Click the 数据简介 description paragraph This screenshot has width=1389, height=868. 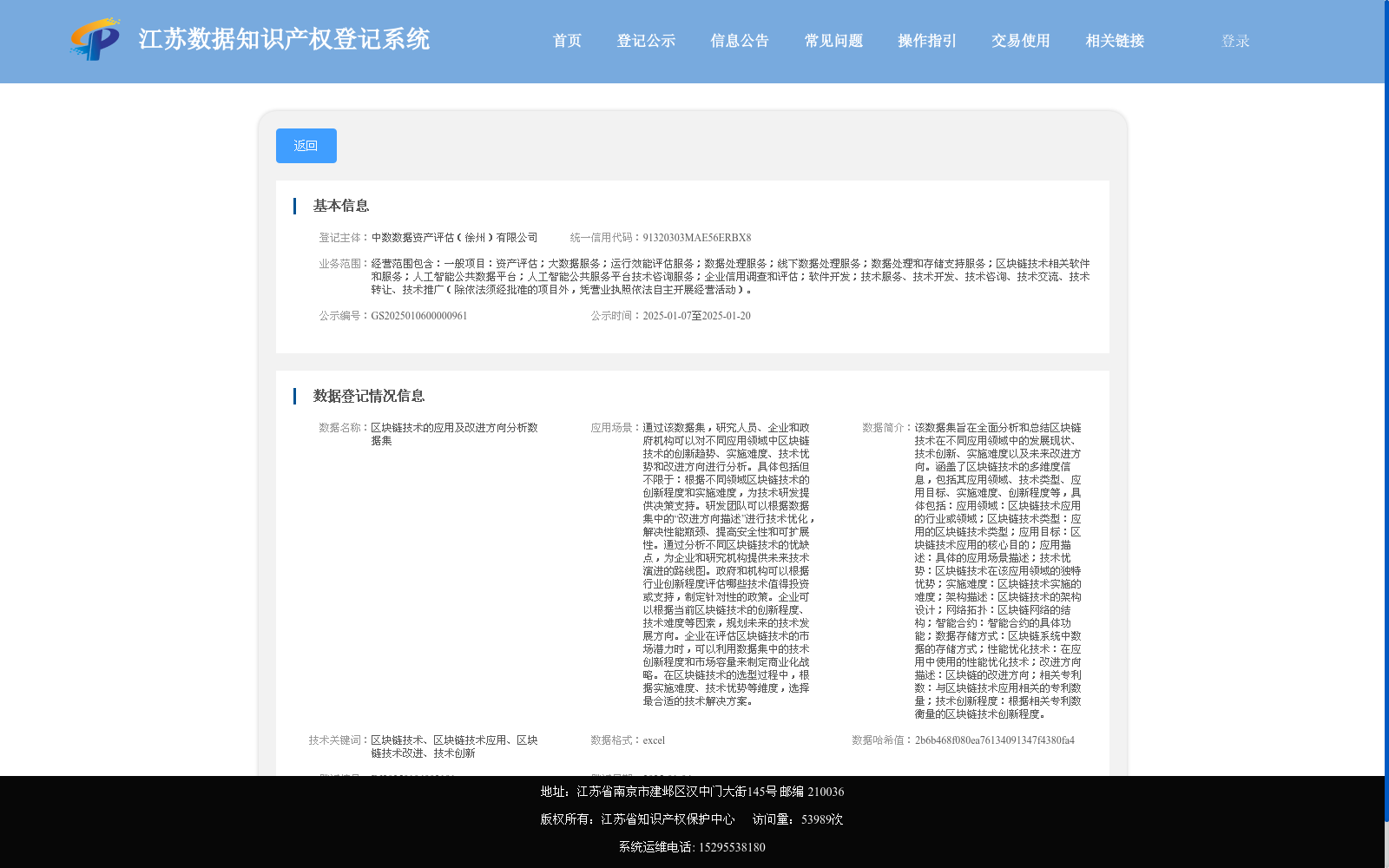998,571
